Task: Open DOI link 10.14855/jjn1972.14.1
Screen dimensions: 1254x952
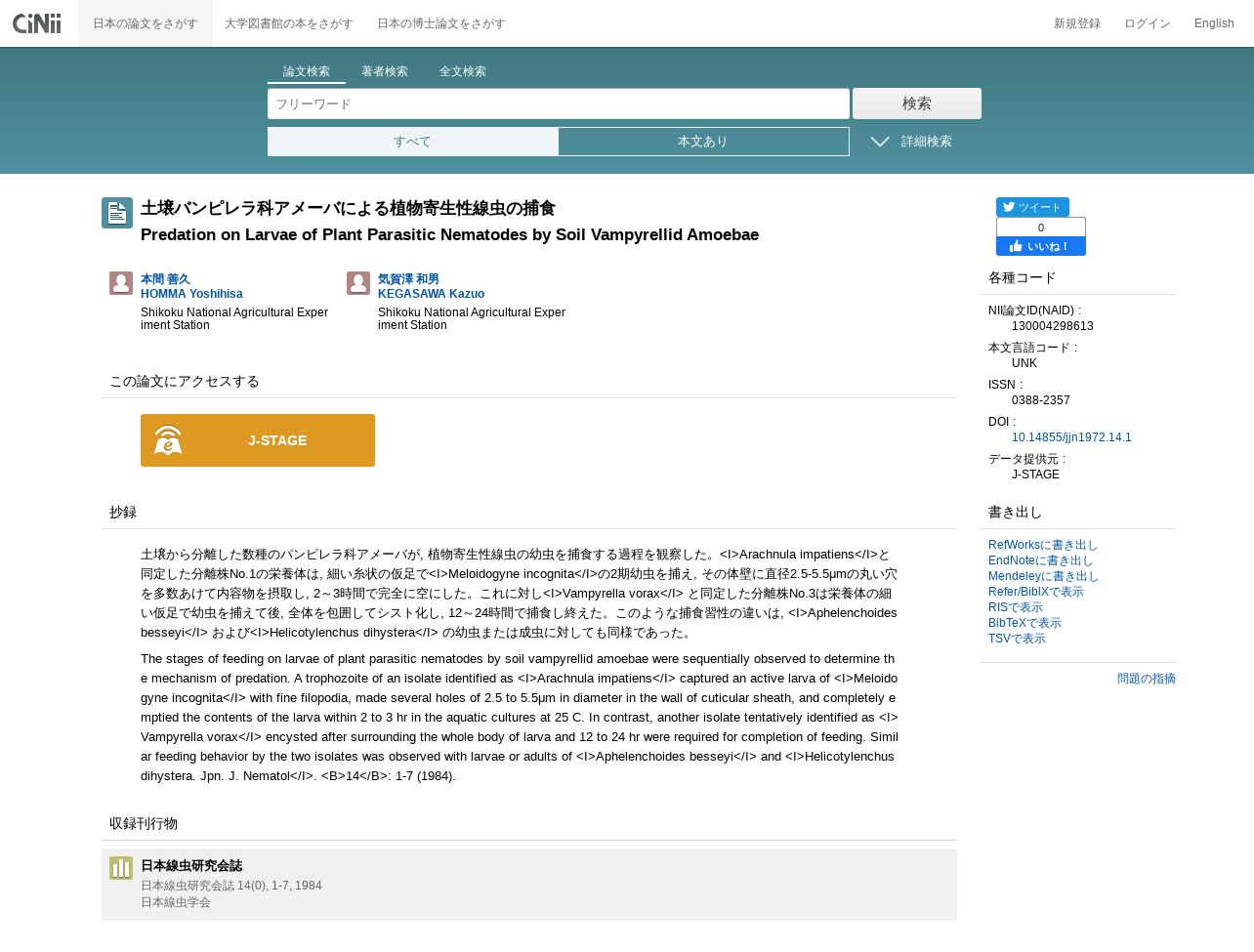Action: tap(1071, 437)
